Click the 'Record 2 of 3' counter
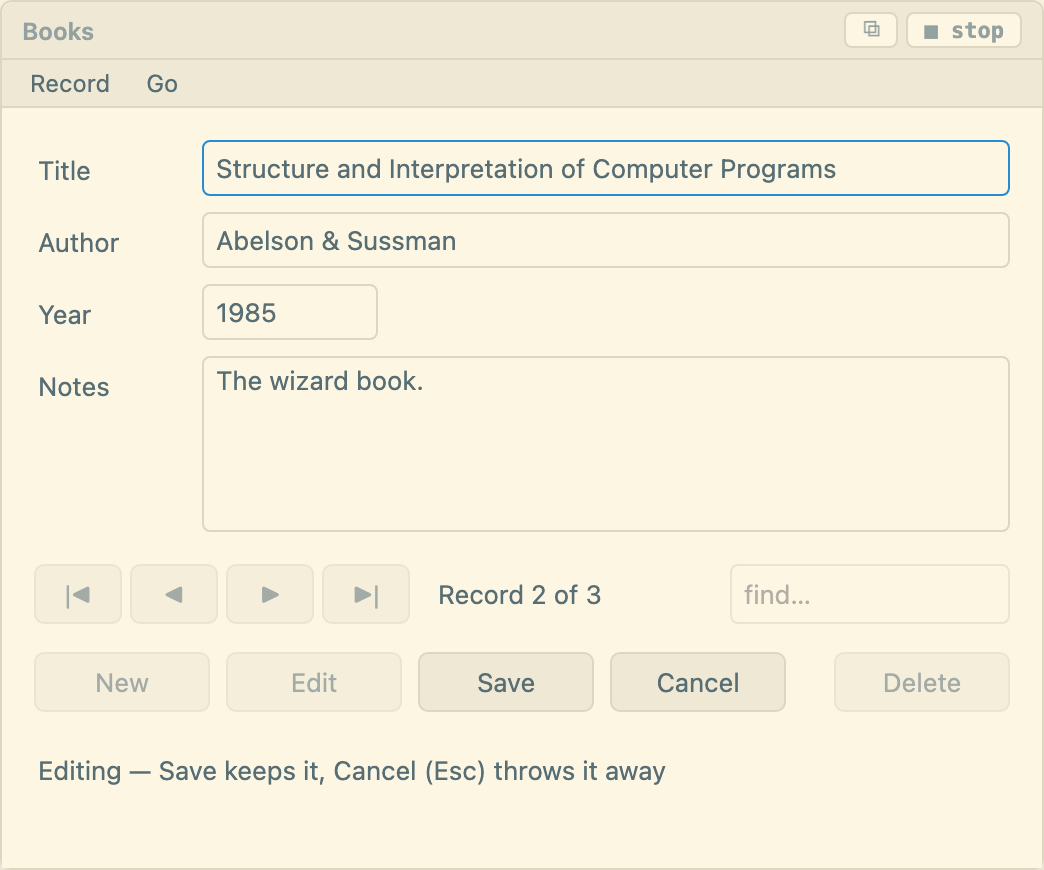This screenshot has width=1044, height=870. click(519, 595)
